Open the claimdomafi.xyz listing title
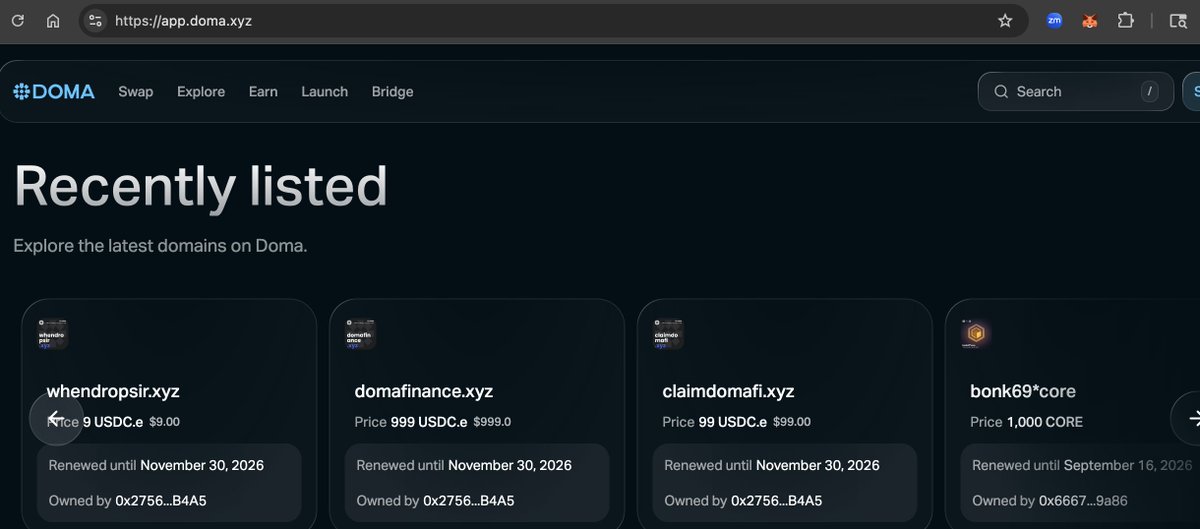 point(730,391)
